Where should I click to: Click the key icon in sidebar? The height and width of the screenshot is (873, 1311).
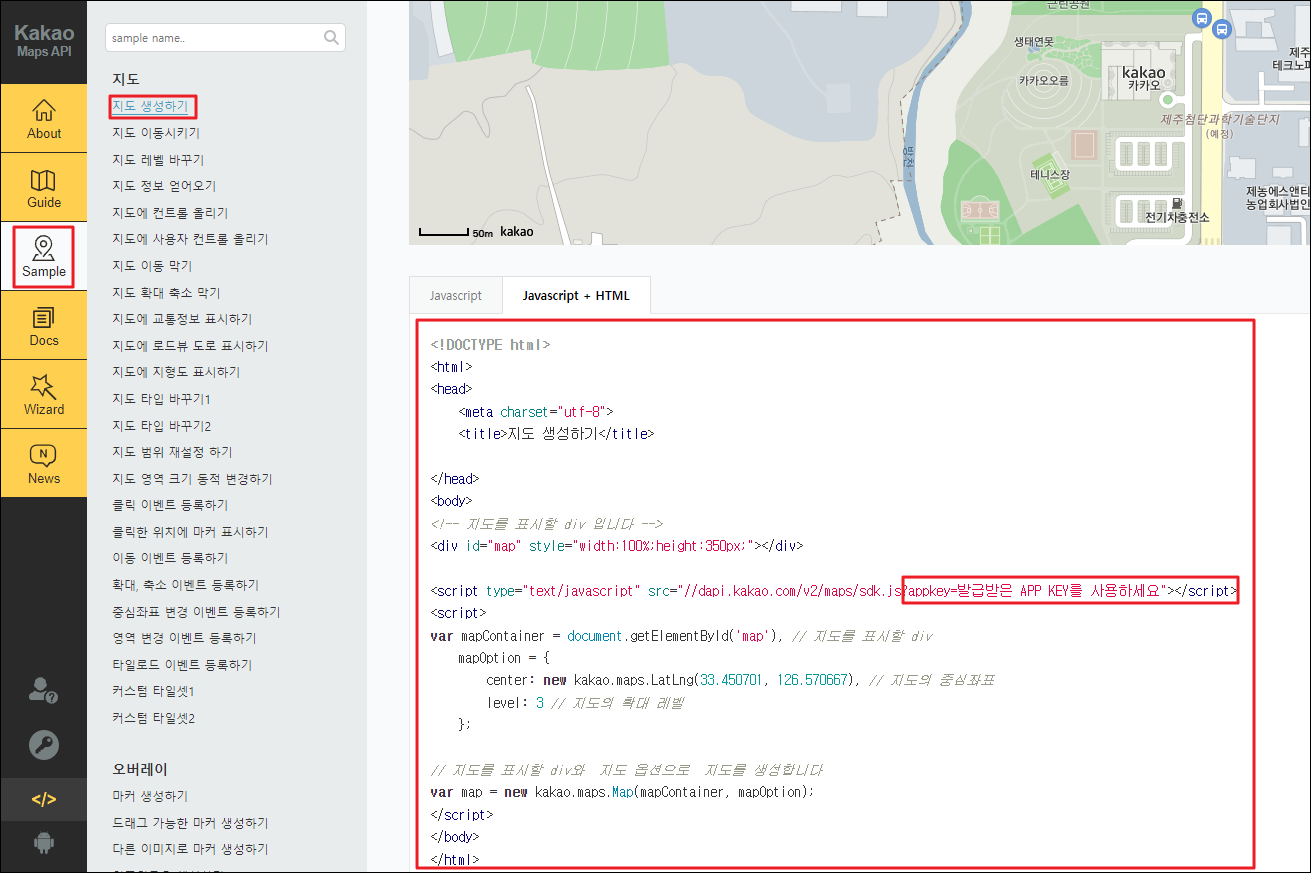(x=43, y=745)
